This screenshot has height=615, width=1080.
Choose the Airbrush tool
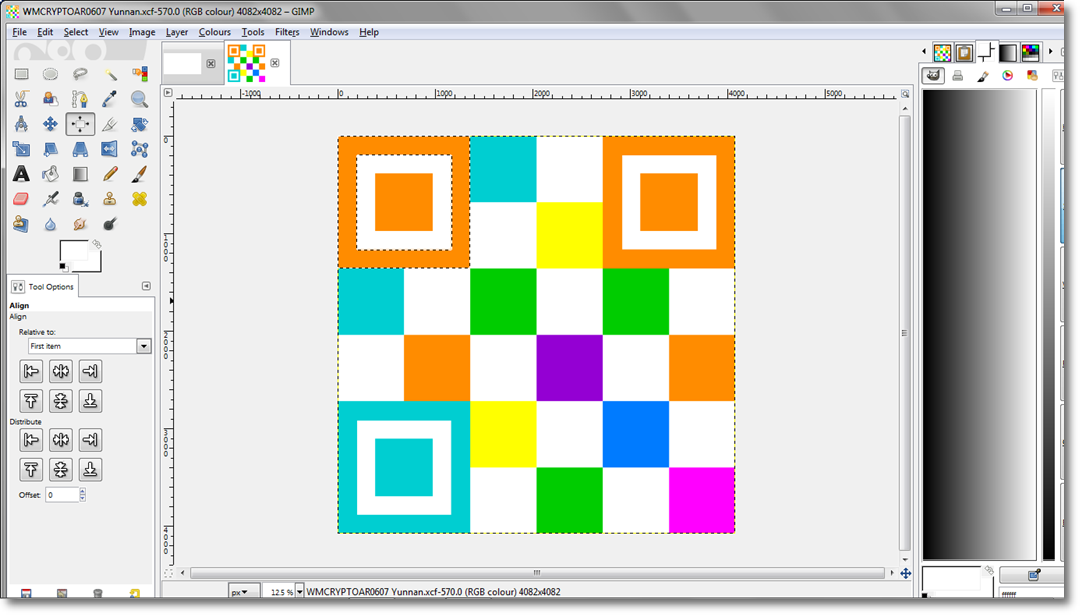pos(50,199)
